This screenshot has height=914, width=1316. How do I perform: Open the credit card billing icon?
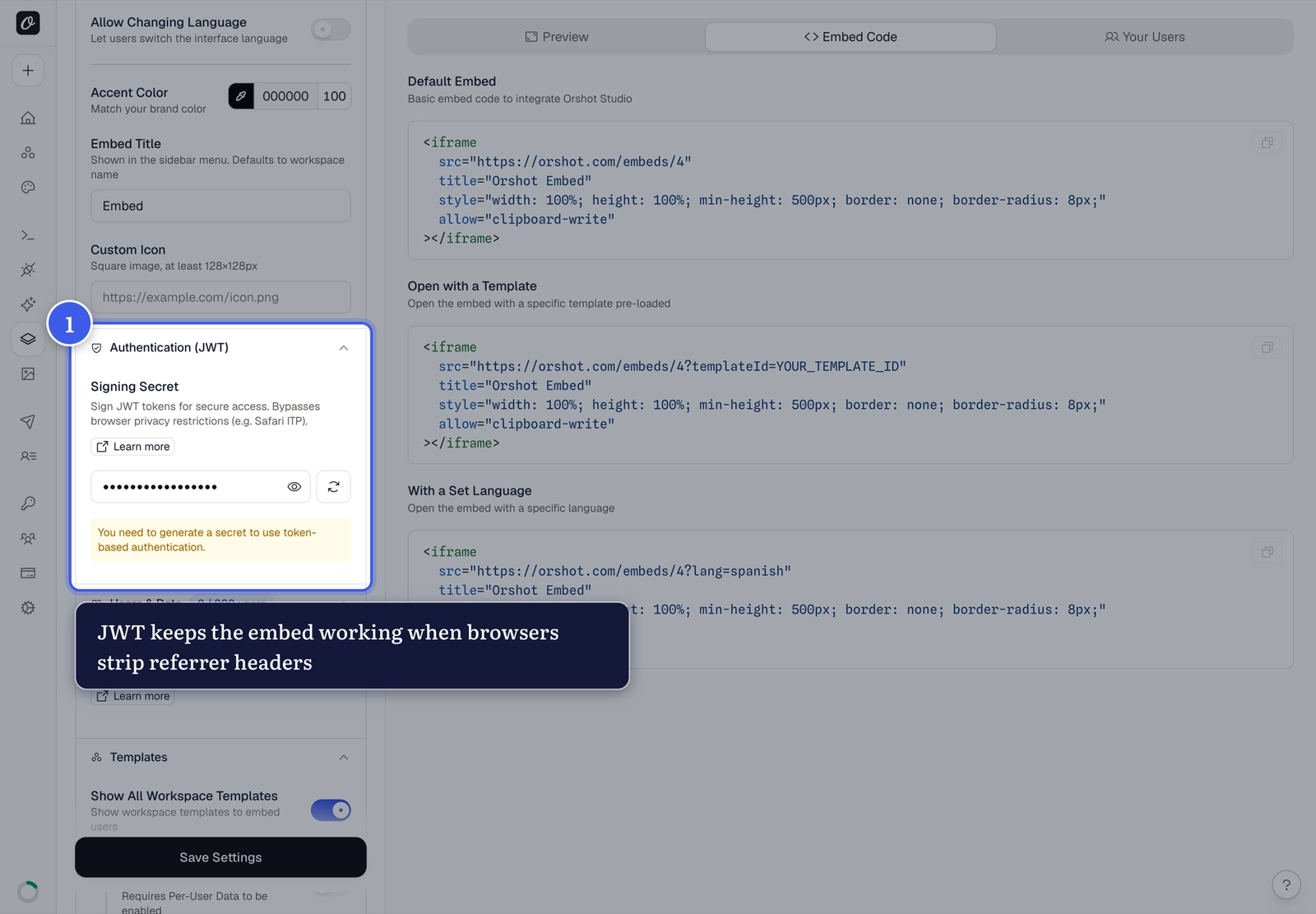click(x=28, y=573)
